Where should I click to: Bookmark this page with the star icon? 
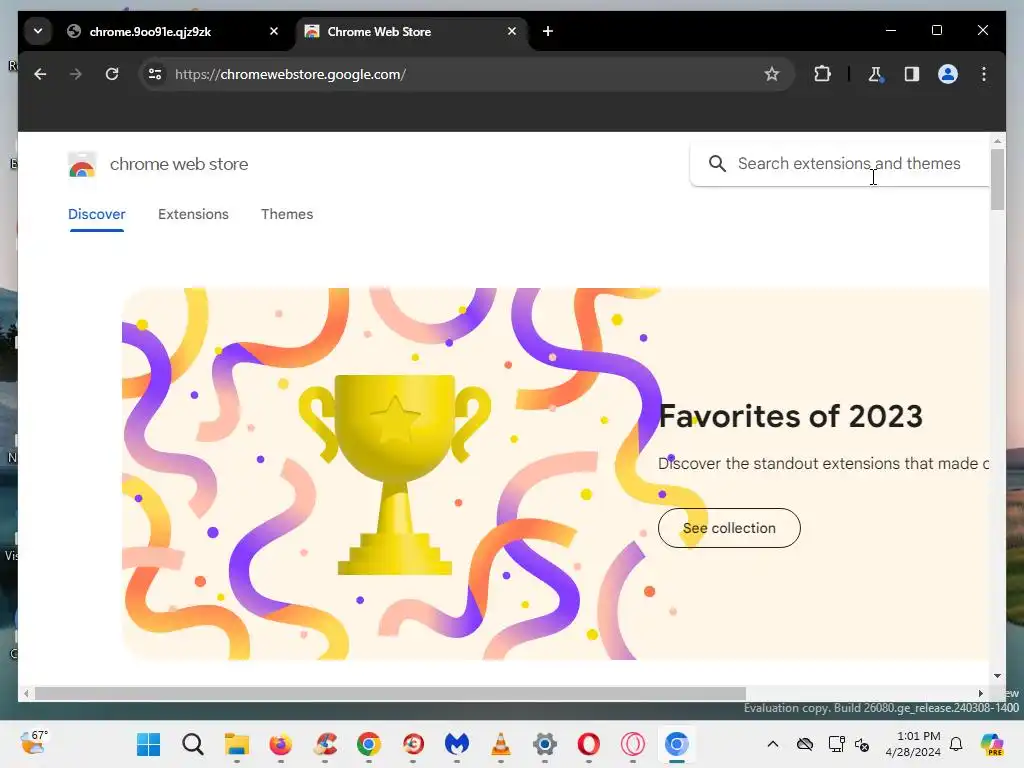click(772, 74)
